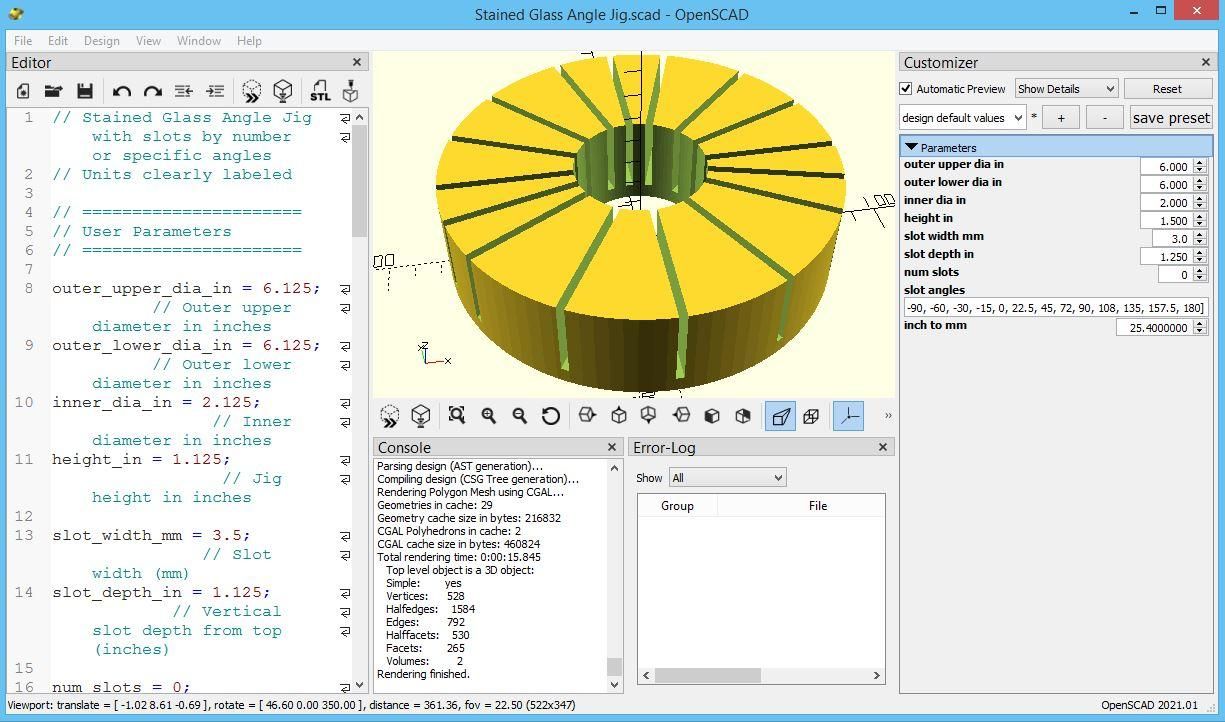Open the Error-Log Show filter dropdown

(x=727, y=478)
